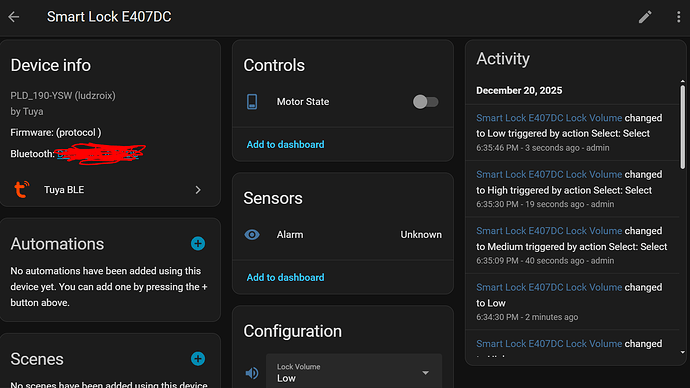
Task: Toggle the Motor State switch
Action: tap(425, 102)
